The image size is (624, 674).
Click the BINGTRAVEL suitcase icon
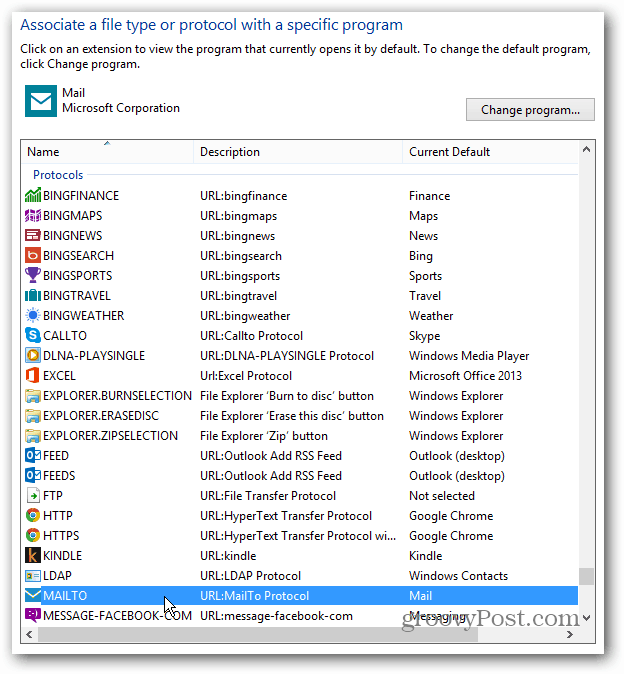[33, 295]
